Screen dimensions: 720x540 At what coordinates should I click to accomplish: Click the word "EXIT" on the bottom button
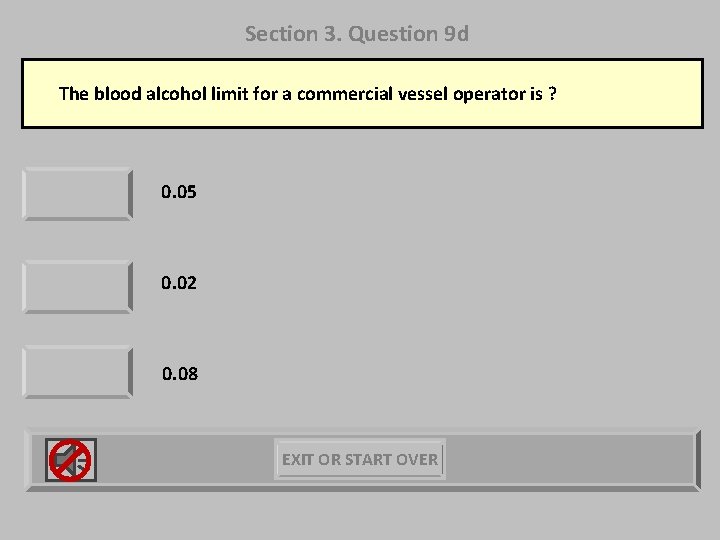298,460
